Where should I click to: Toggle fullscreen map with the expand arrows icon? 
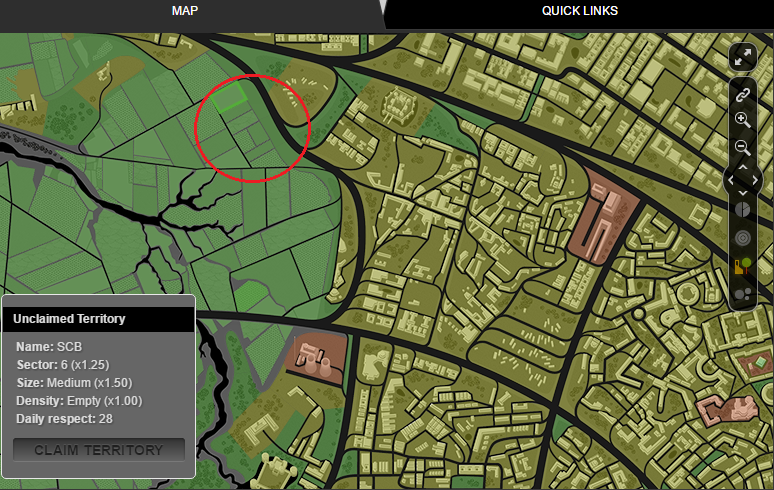[743, 57]
